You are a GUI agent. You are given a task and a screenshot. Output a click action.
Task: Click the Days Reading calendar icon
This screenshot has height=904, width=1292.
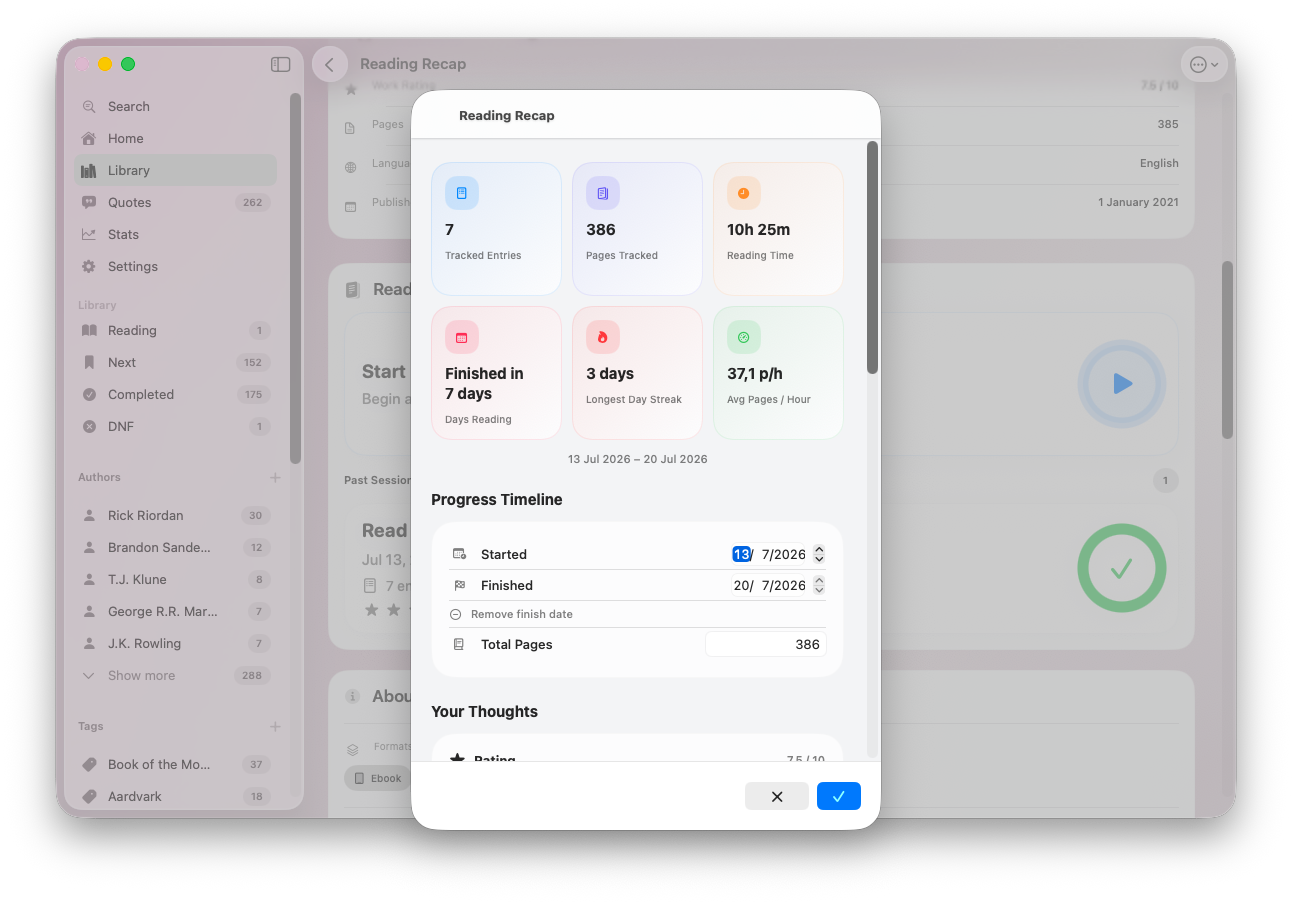462,337
